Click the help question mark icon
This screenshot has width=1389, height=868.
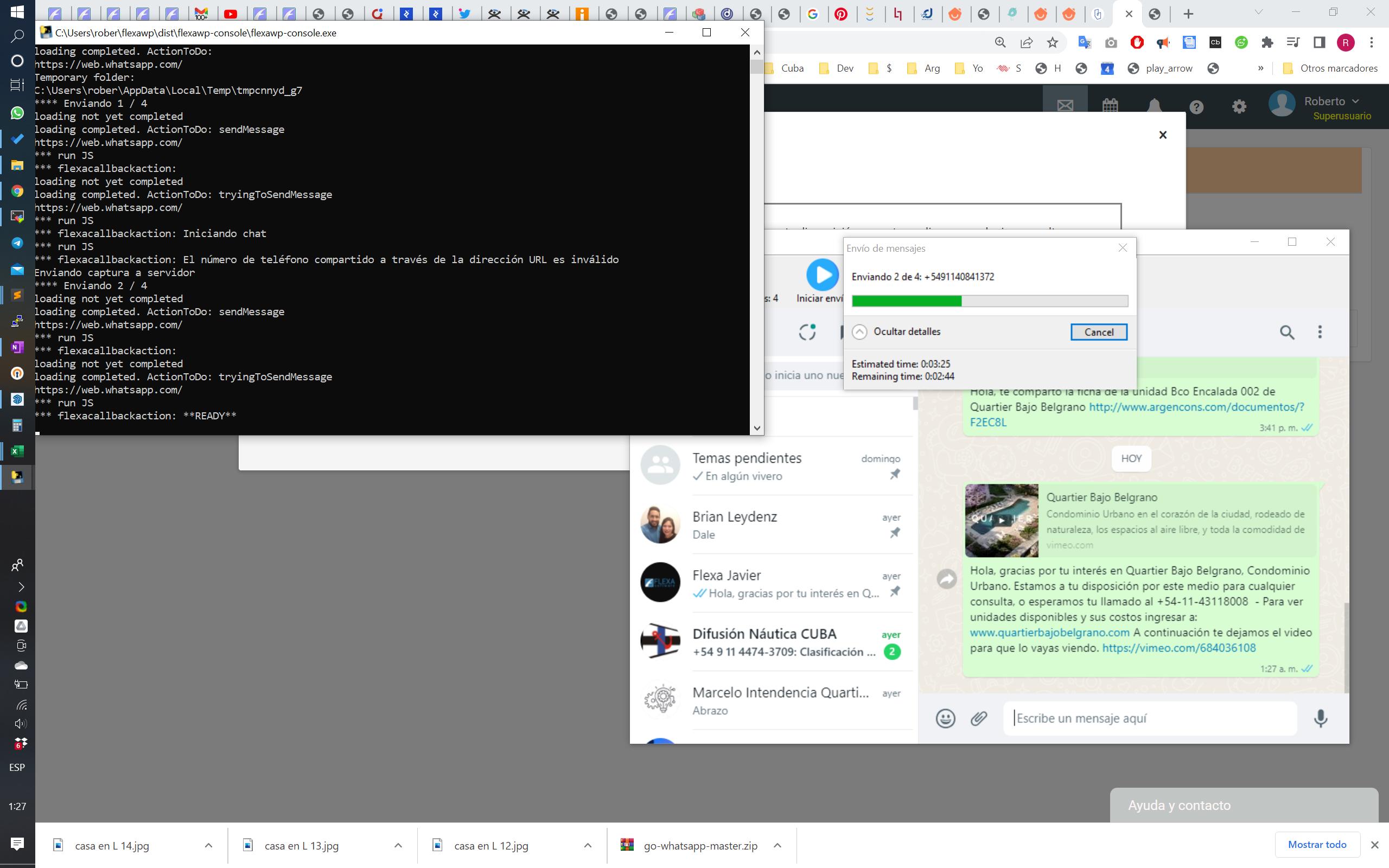(x=1197, y=107)
